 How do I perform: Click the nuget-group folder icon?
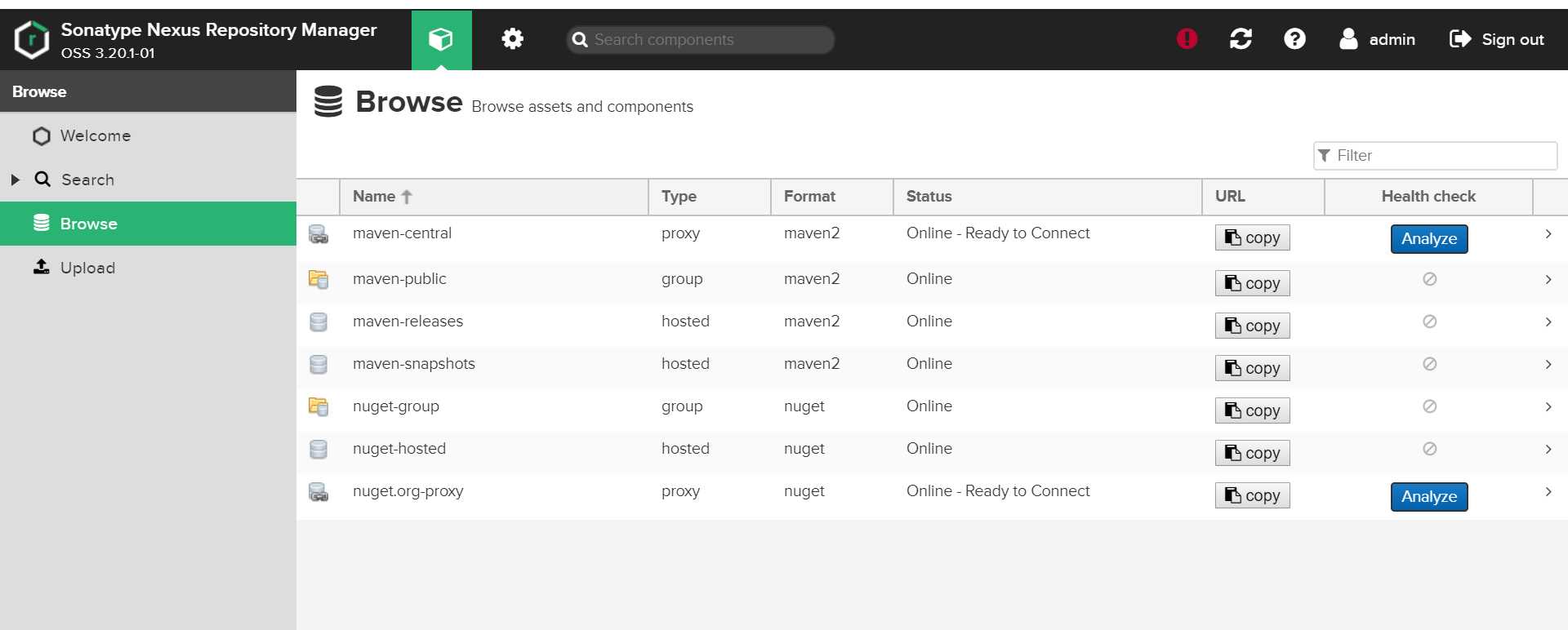[x=318, y=406]
